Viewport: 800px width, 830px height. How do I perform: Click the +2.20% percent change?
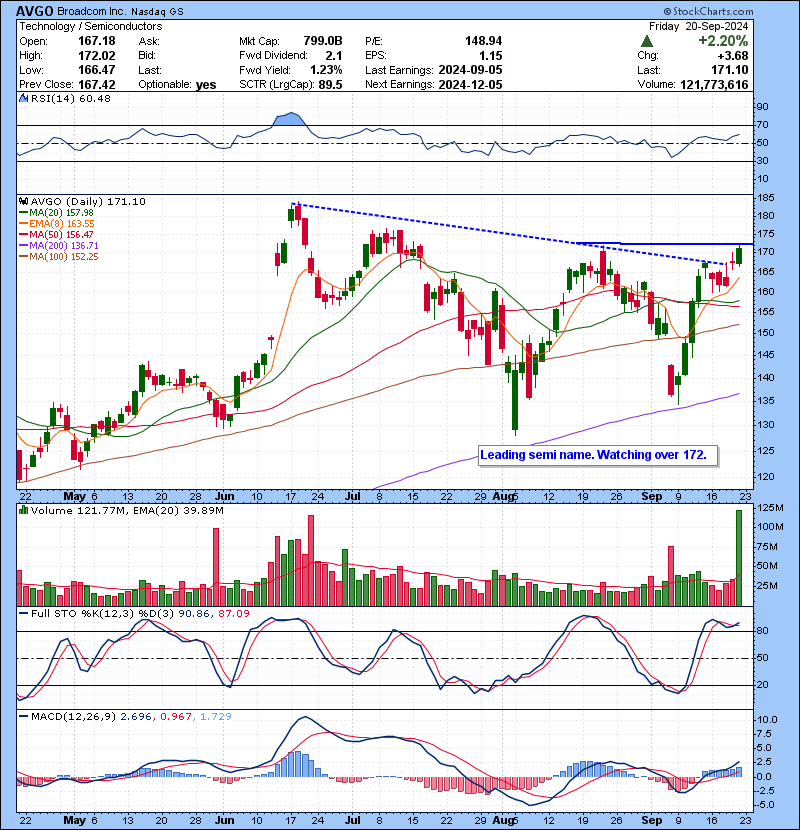click(x=723, y=41)
